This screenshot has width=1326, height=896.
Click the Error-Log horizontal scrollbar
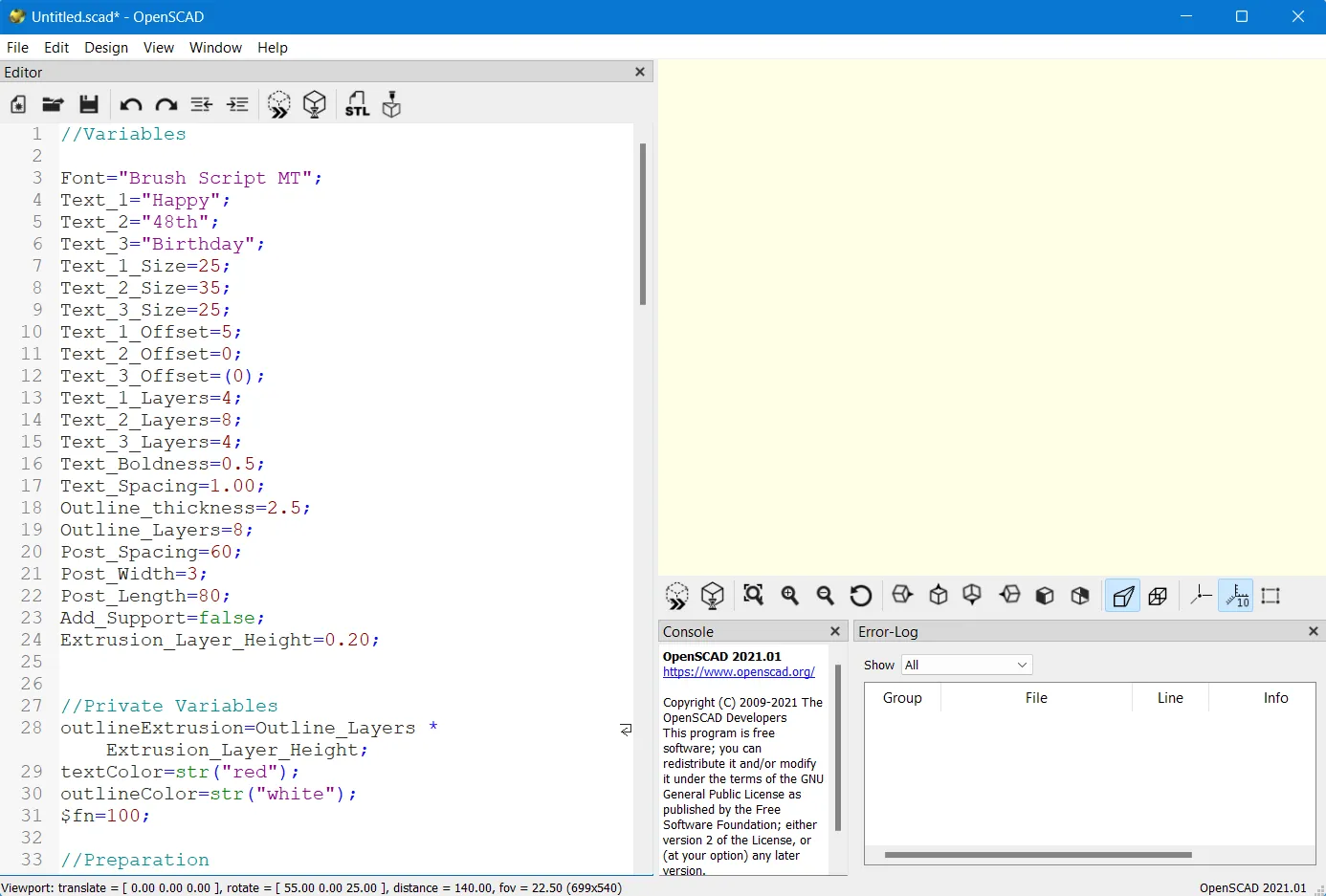tap(1038, 855)
